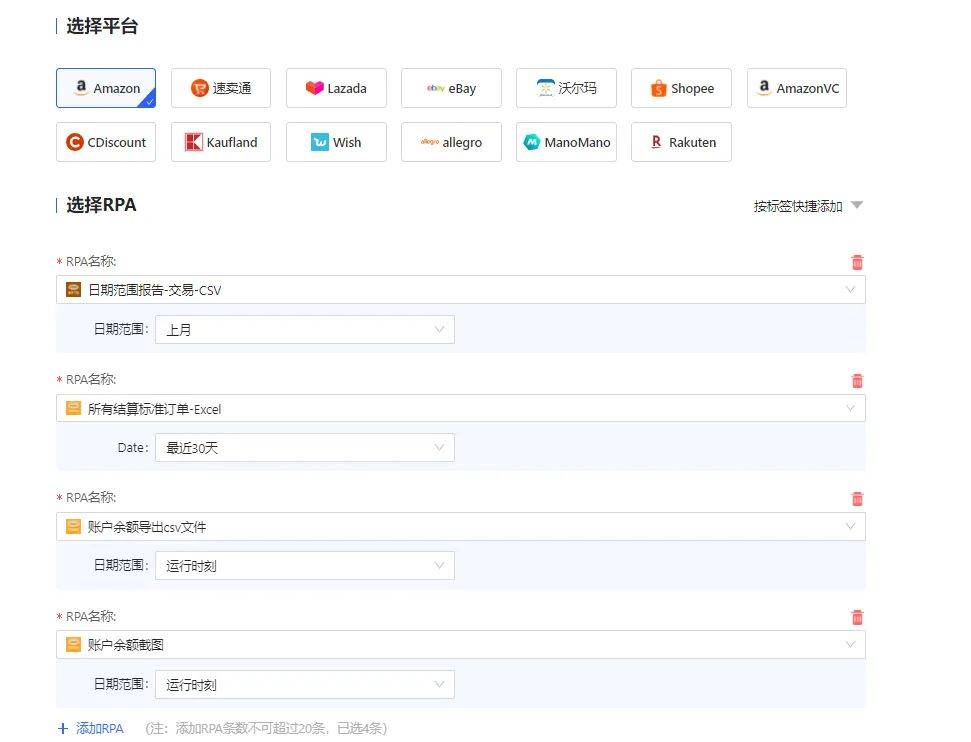Click the 选择RPA heading
The image size is (971, 742).
pos(101,205)
